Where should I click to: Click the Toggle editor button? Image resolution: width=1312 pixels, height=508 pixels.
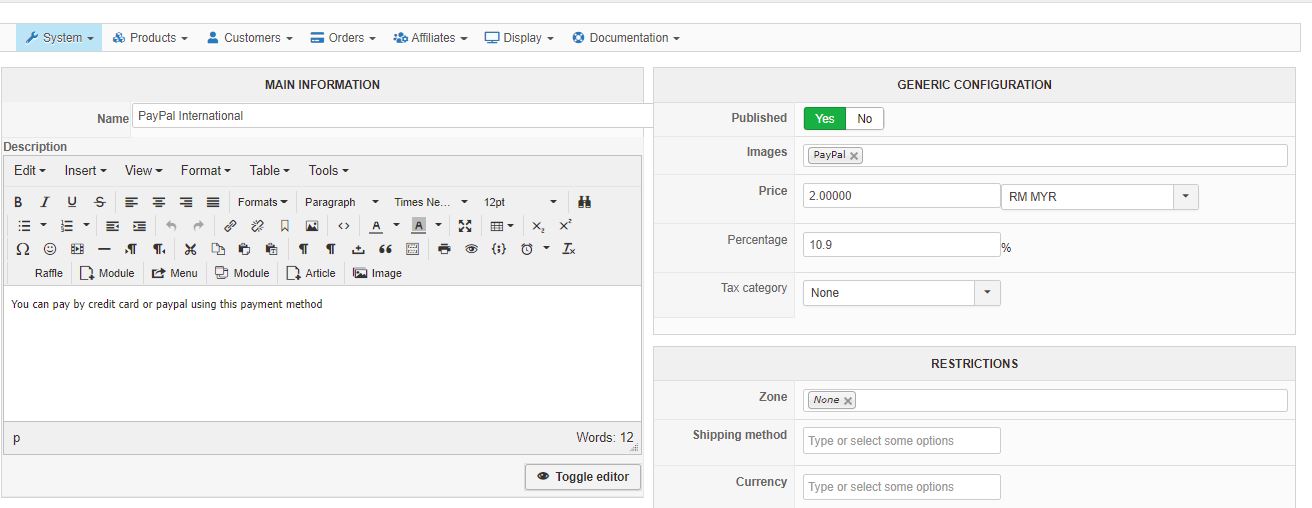[583, 477]
